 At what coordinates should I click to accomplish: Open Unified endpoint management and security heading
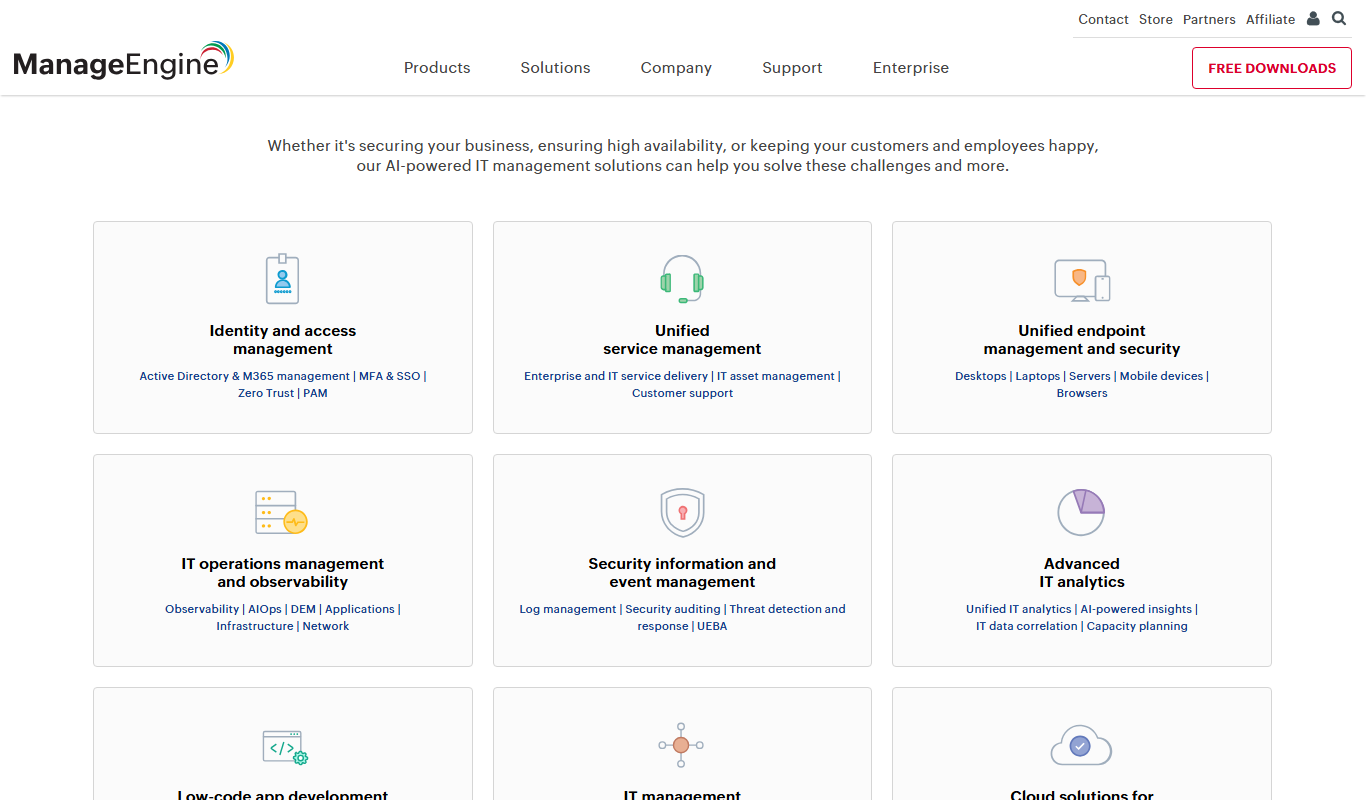tap(1082, 340)
